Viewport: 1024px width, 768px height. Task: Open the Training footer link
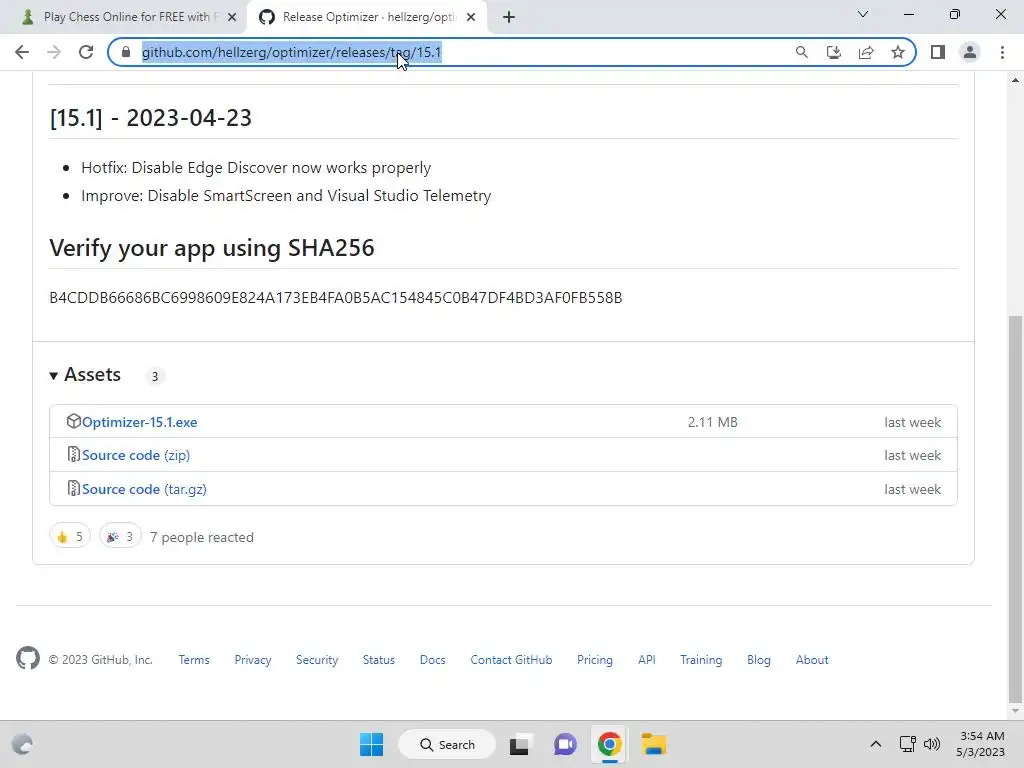(x=701, y=660)
